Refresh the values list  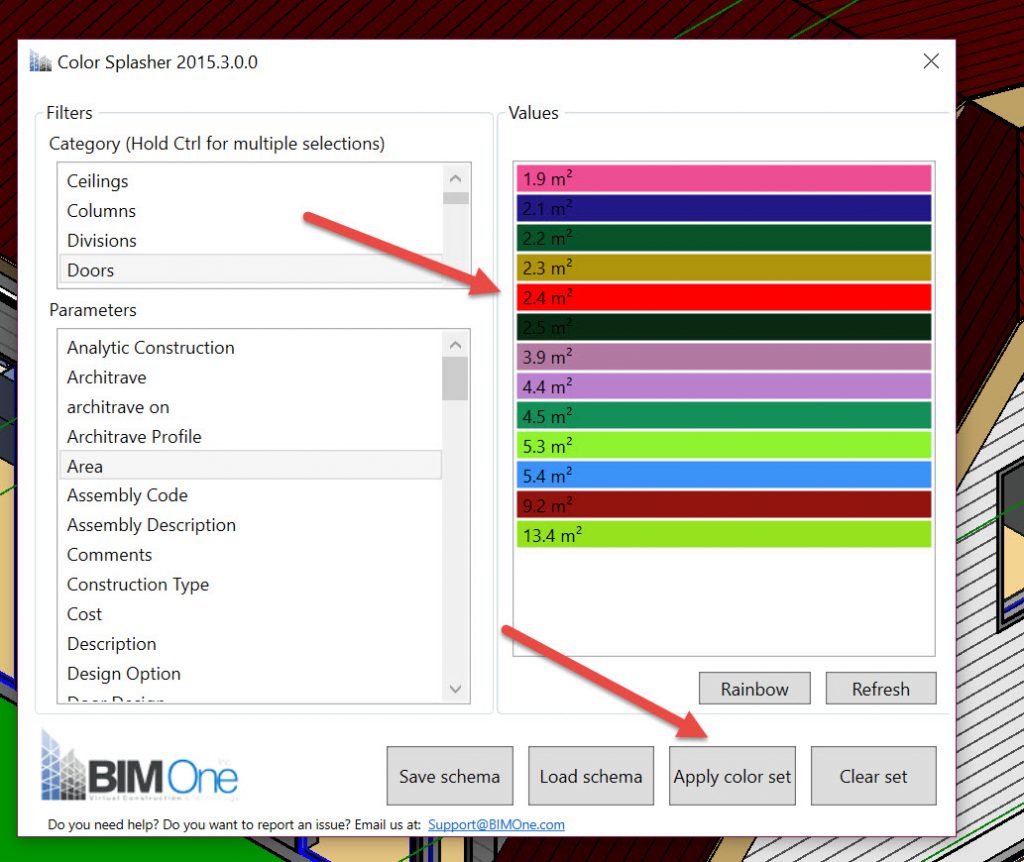[x=880, y=689]
